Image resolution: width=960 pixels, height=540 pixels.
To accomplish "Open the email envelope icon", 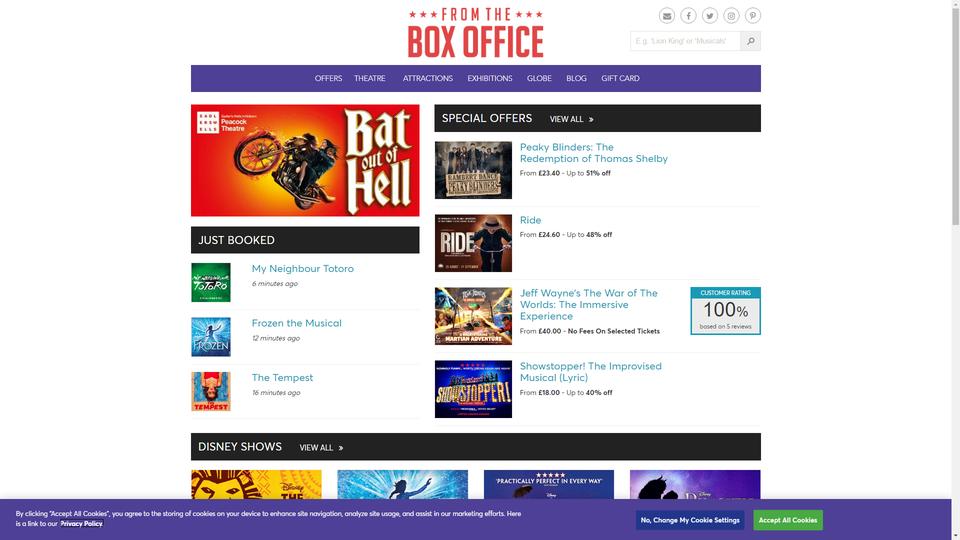I will (x=667, y=16).
